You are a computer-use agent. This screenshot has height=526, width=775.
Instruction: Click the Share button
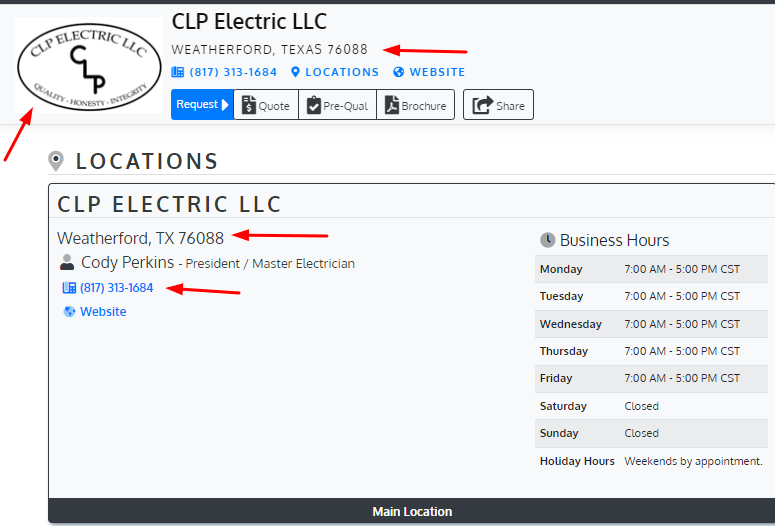tap(498, 104)
